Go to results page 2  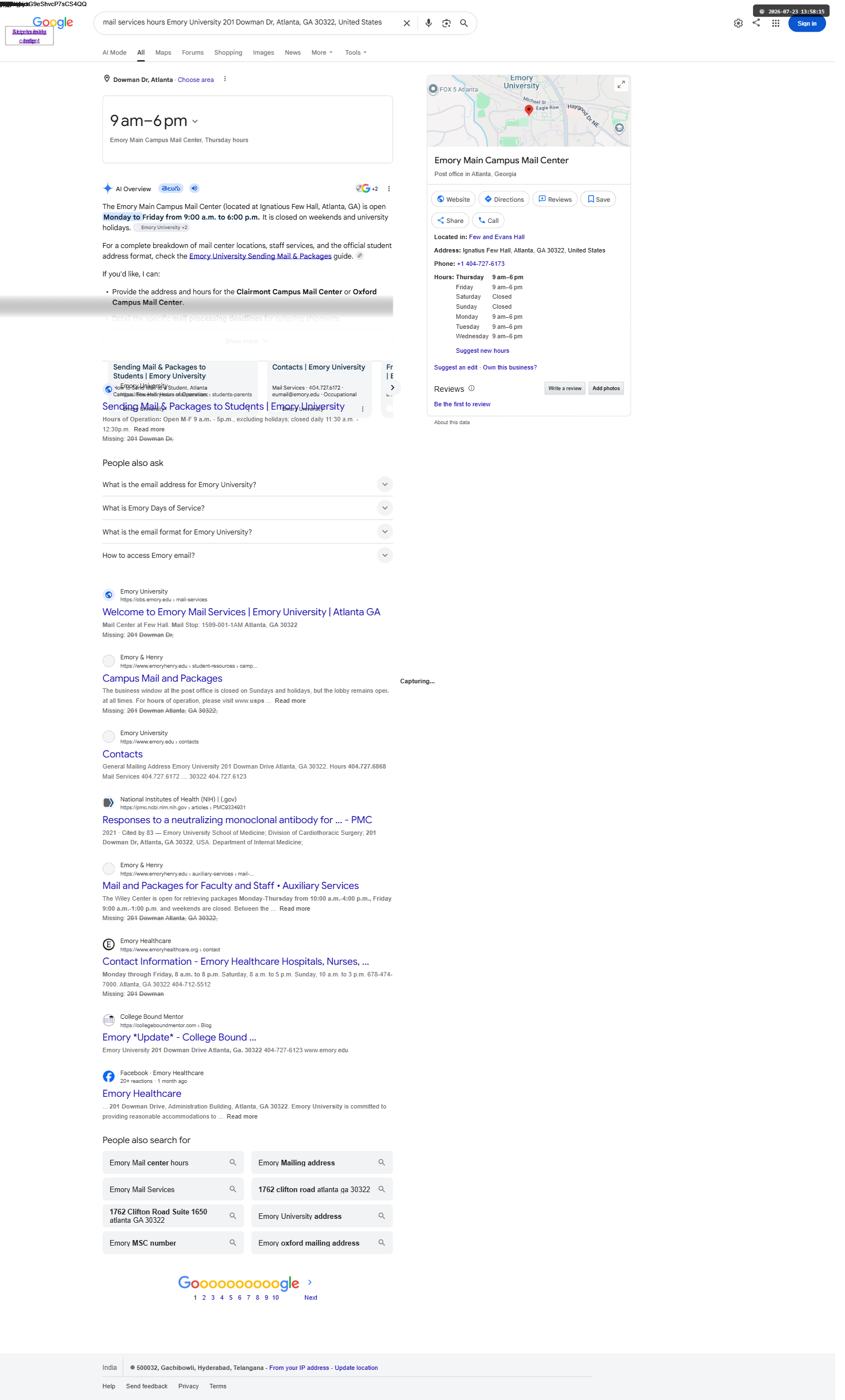click(x=204, y=1297)
